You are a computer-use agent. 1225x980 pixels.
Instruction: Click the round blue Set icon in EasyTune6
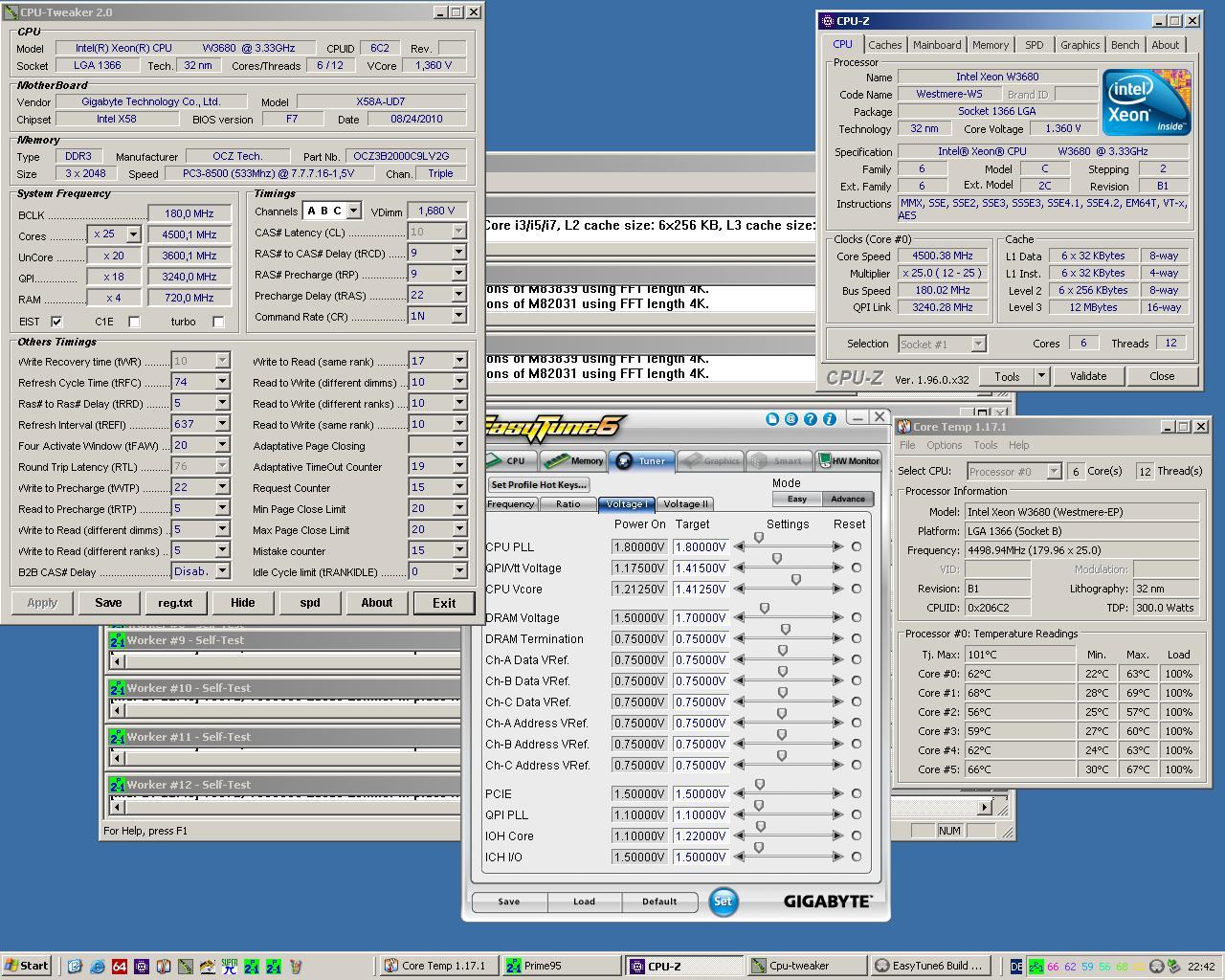[723, 902]
